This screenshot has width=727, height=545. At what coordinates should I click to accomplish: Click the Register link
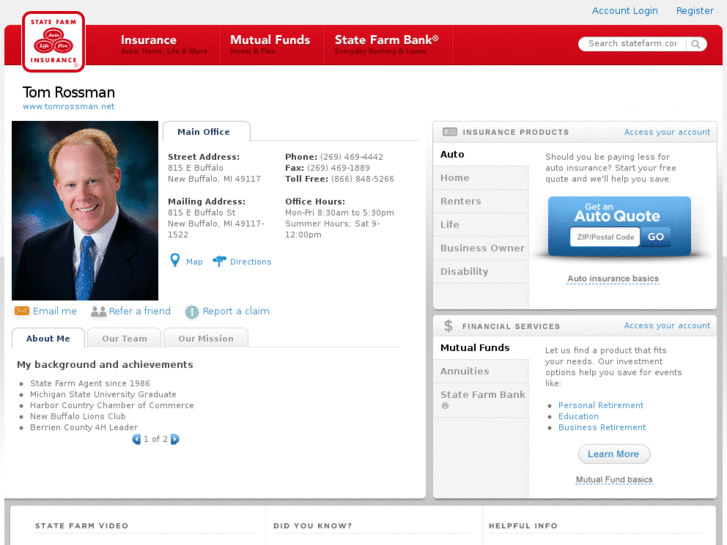click(695, 10)
